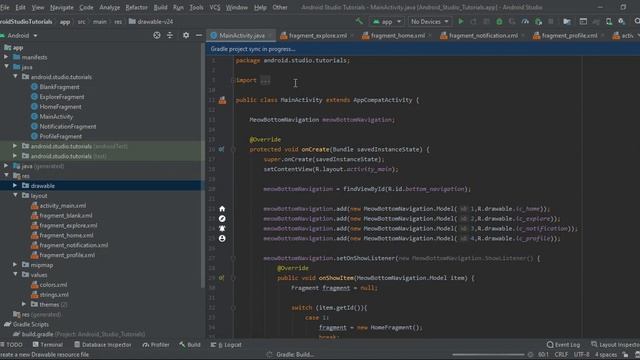This screenshot has height=360, width=640.
Task: Open the Logcat tool window
Action: [x=226, y=345]
